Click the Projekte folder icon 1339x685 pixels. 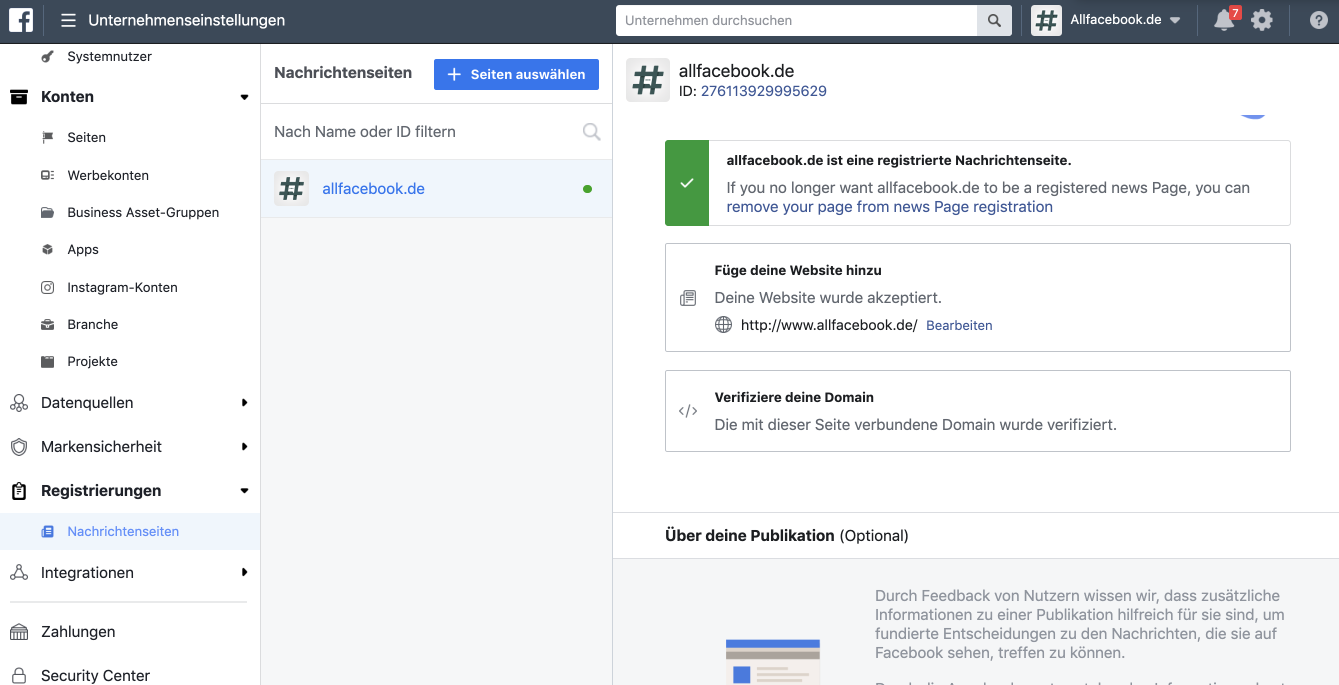(x=47, y=362)
